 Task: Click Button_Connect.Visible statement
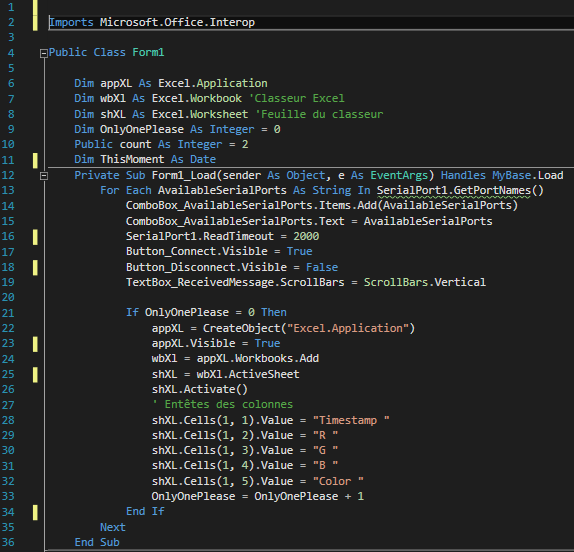(x=219, y=251)
